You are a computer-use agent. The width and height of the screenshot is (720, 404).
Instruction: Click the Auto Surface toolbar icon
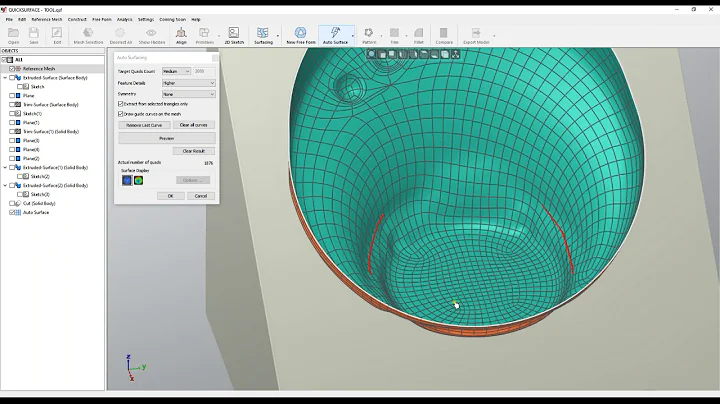335,35
